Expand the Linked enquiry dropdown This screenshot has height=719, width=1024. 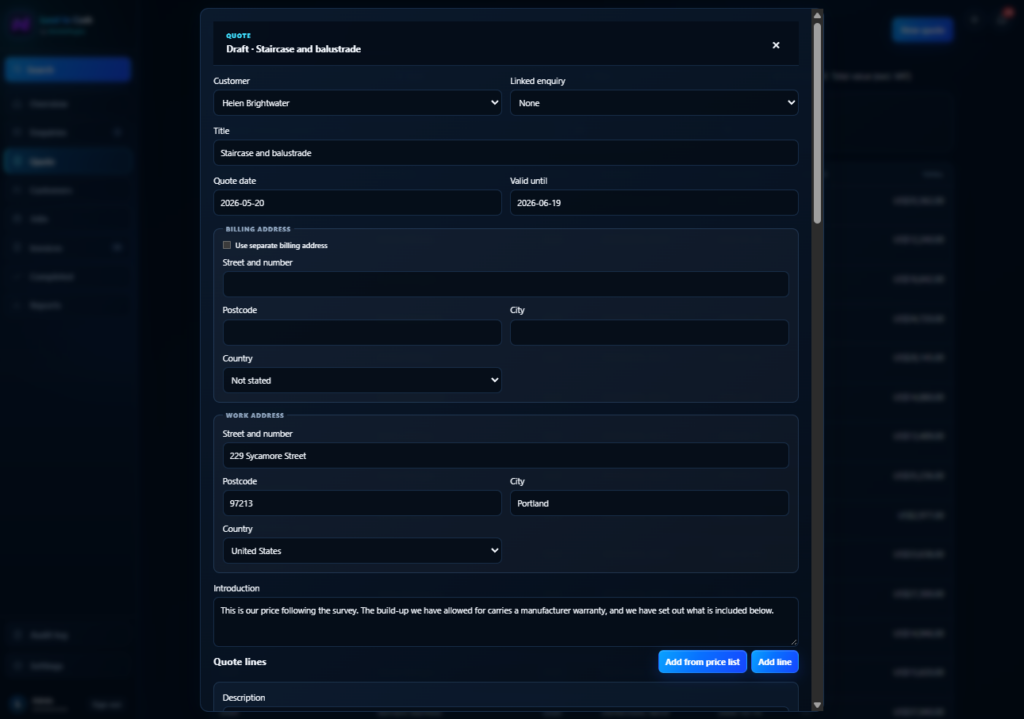(x=654, y=103)
